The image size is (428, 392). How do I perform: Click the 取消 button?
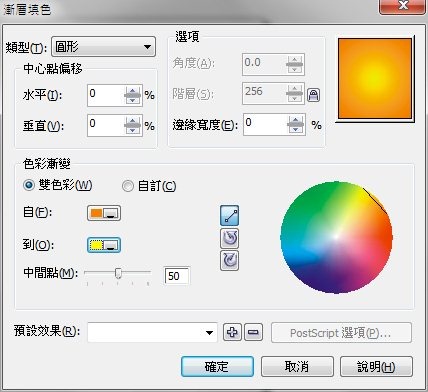tap(297, 367)
